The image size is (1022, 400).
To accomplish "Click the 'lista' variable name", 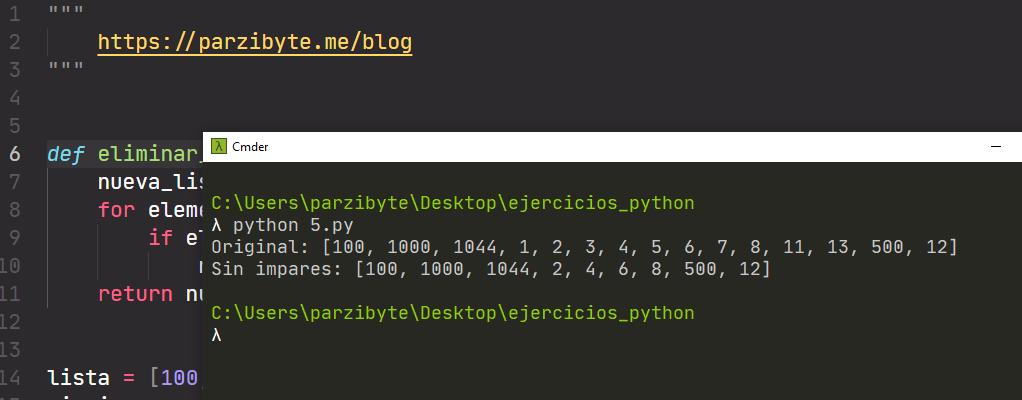I will pyautogui.click(x=78, y=379).
